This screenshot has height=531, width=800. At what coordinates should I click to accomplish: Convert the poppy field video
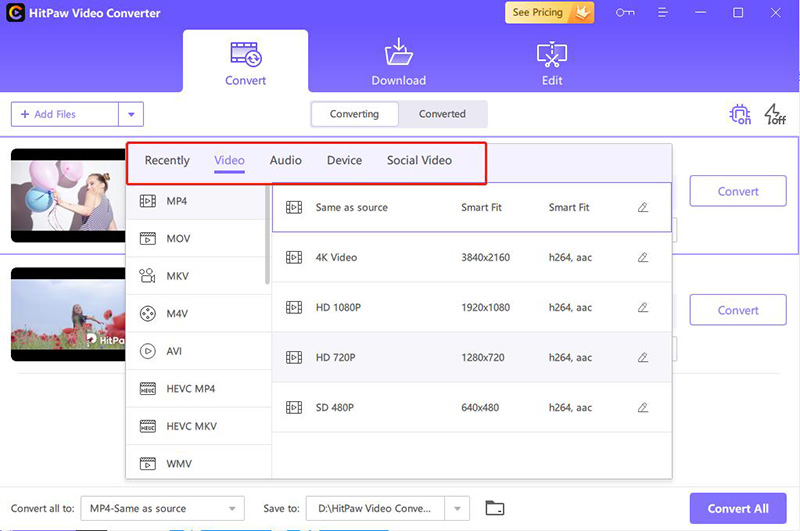pos(738,310)
